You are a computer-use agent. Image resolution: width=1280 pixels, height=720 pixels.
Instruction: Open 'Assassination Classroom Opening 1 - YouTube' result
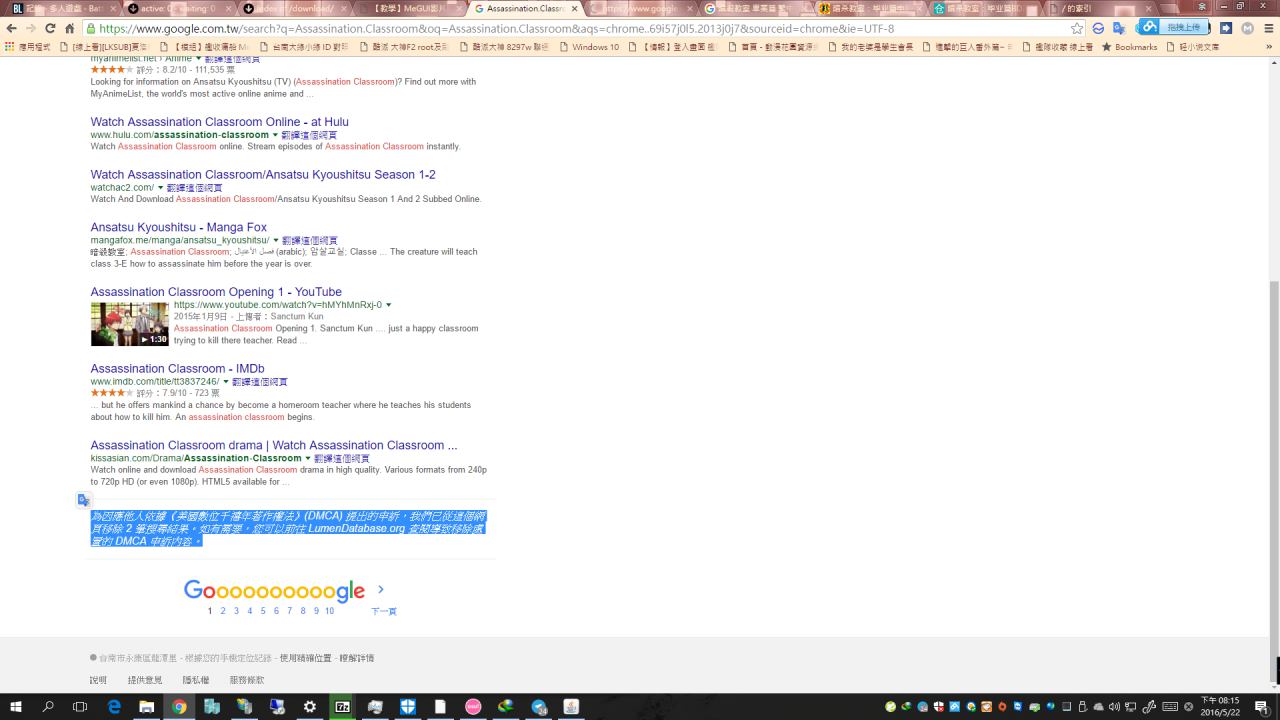[216, 292]
